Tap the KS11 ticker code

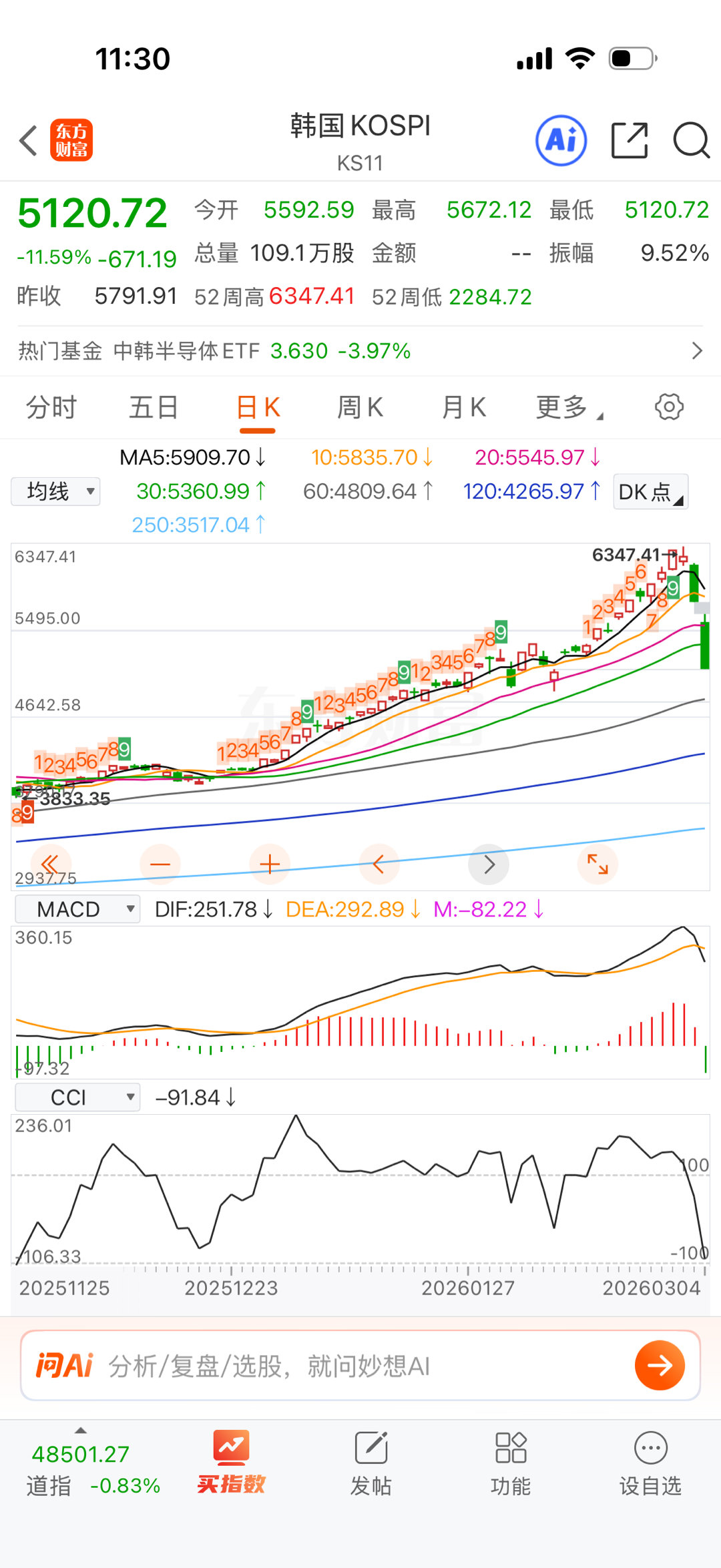click(x=360, y=163)
